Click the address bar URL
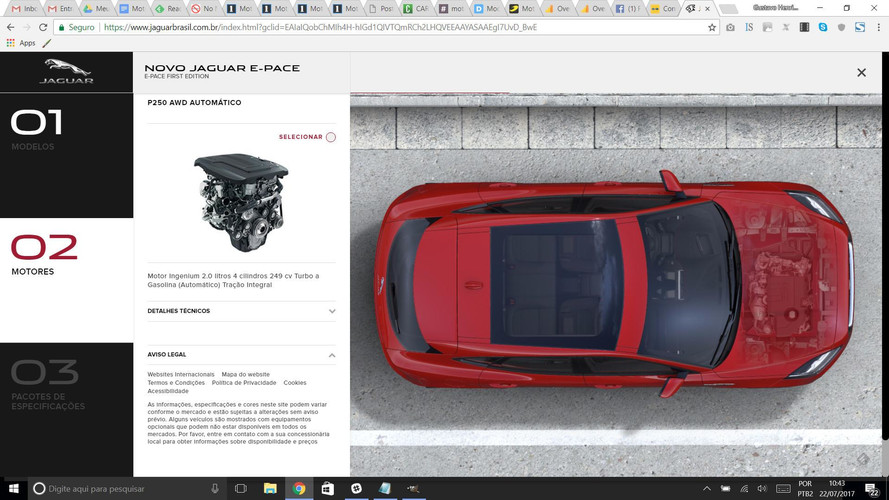Image resolution: width=889 pixels, height=500 pixels. click(x=320, y=27)
